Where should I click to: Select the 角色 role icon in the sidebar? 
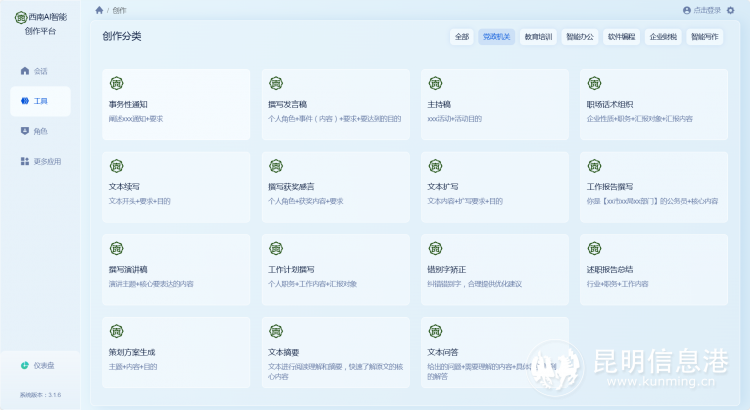(x=25, y=131)
